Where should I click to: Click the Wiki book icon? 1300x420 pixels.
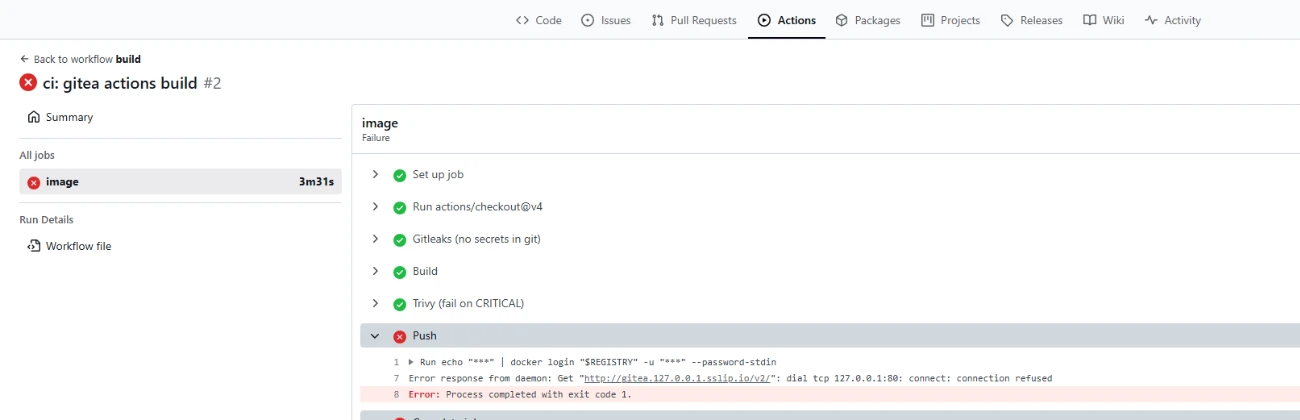1090,20
